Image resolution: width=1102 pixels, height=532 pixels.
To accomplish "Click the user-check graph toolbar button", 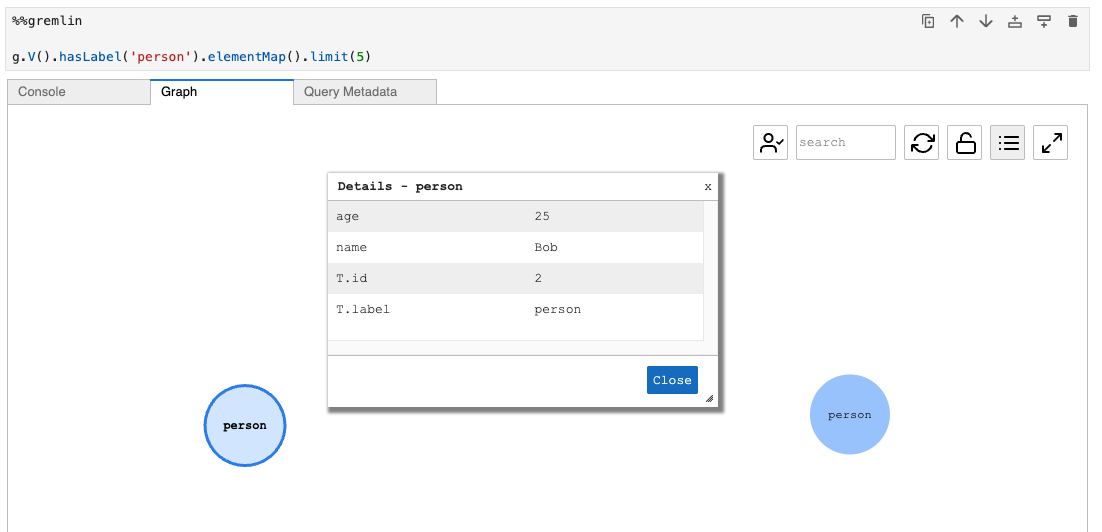I will pos(771,143).
